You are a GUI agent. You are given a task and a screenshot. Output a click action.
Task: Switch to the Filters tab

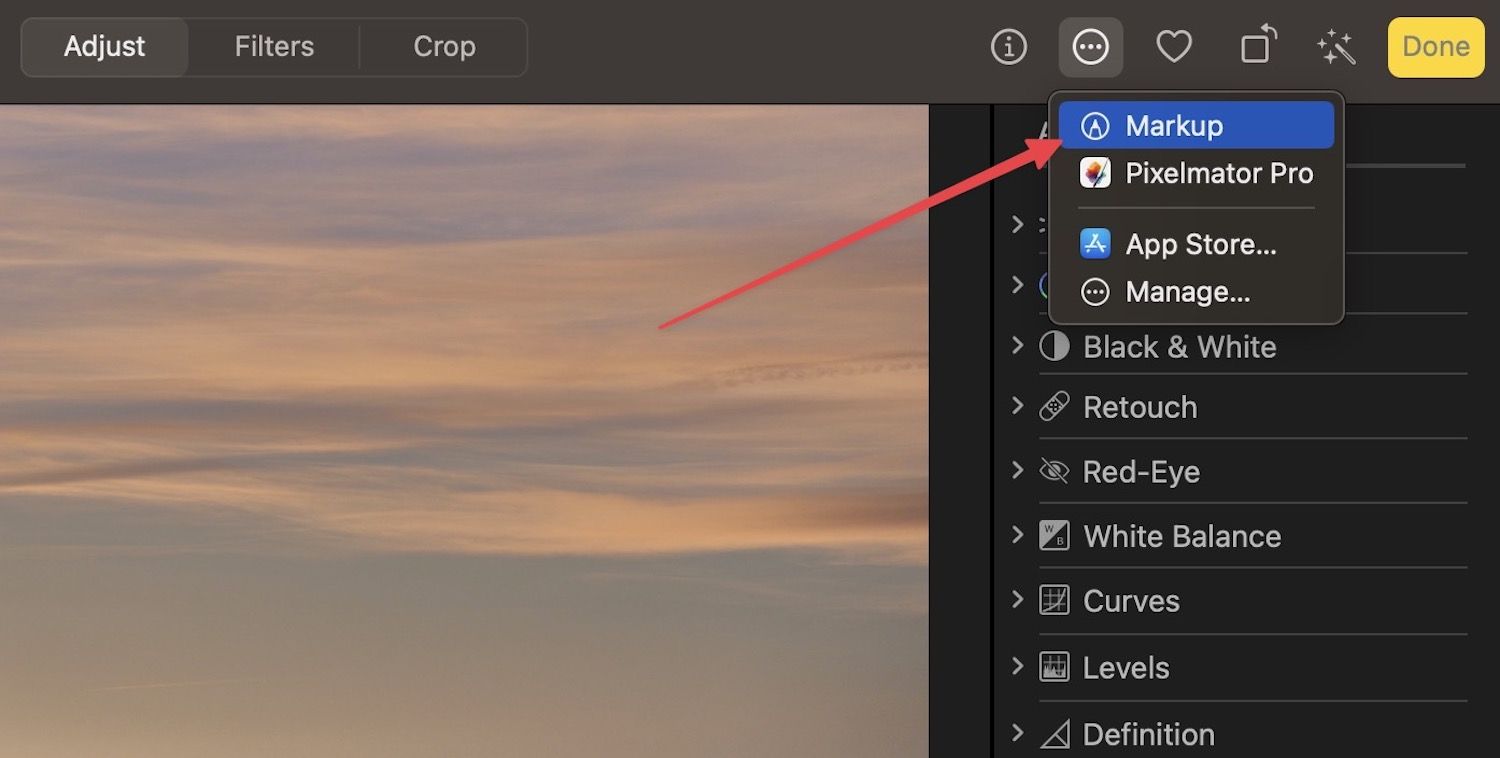273,46
